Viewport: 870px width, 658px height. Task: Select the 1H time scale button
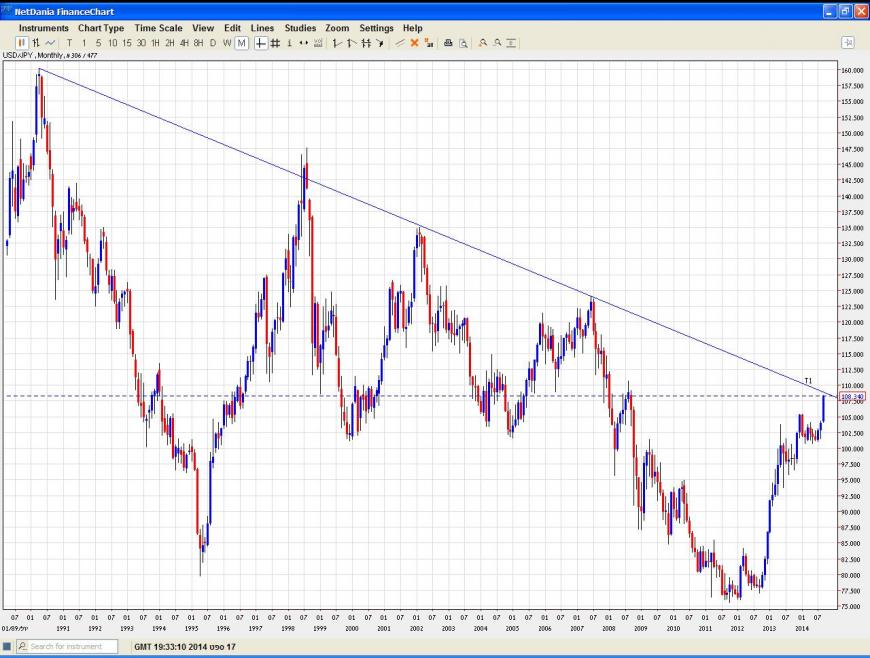155,43
